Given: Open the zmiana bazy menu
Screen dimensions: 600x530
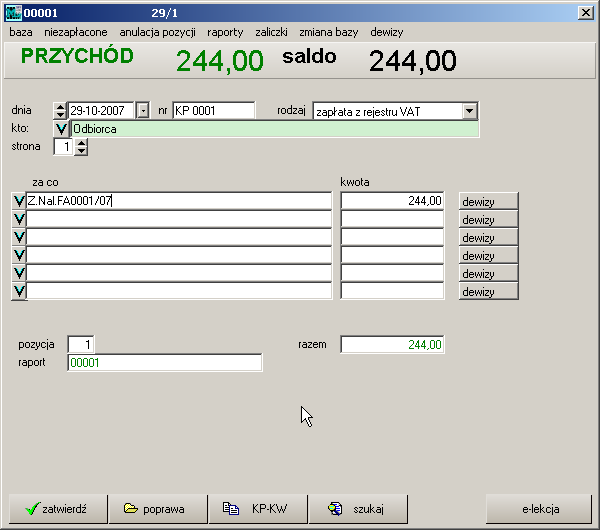Looking at the screenshot, I should [329, 32].
